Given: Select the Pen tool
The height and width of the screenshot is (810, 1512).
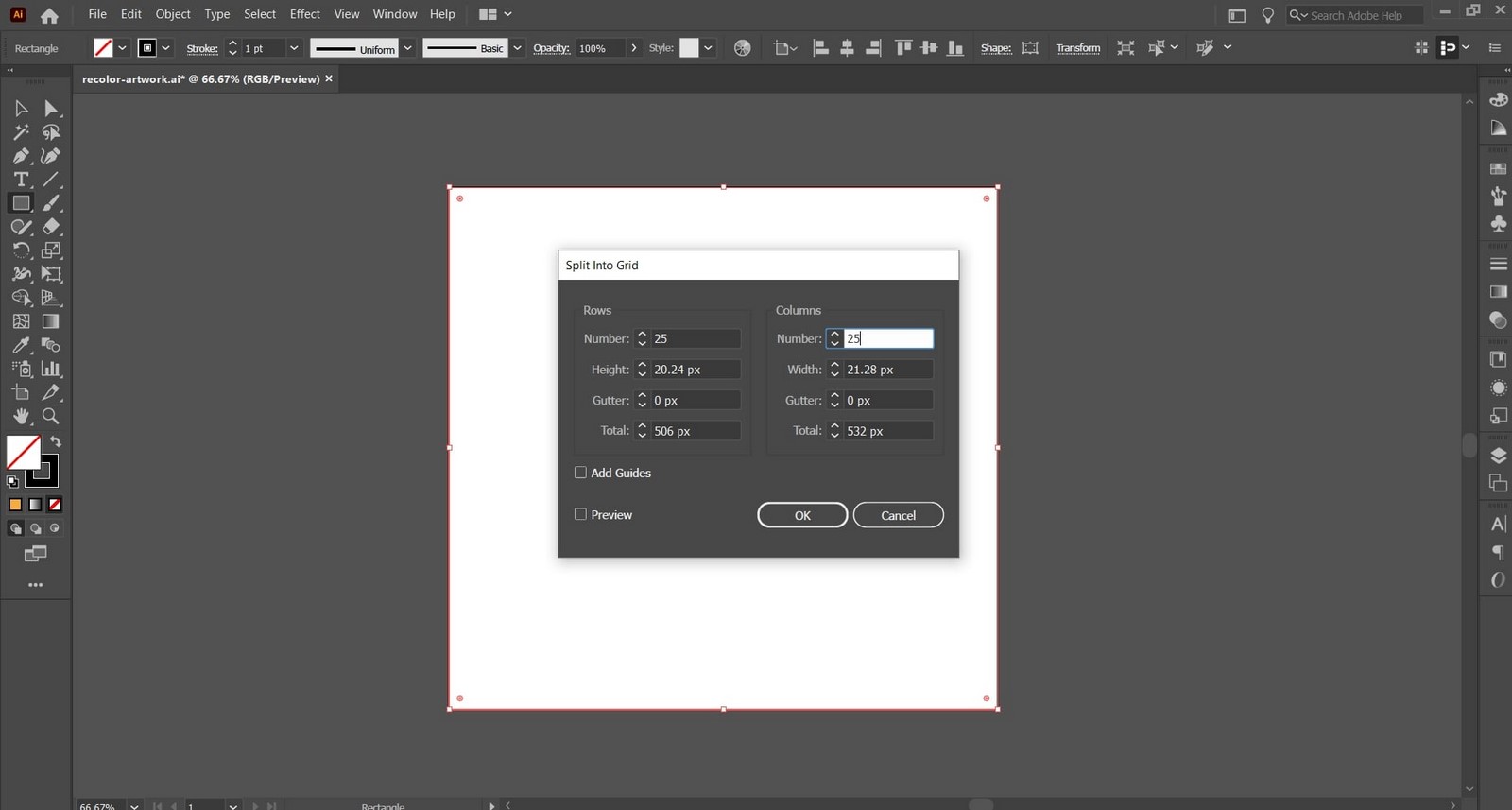Looking at the screenshot, I should click(21, 156).
